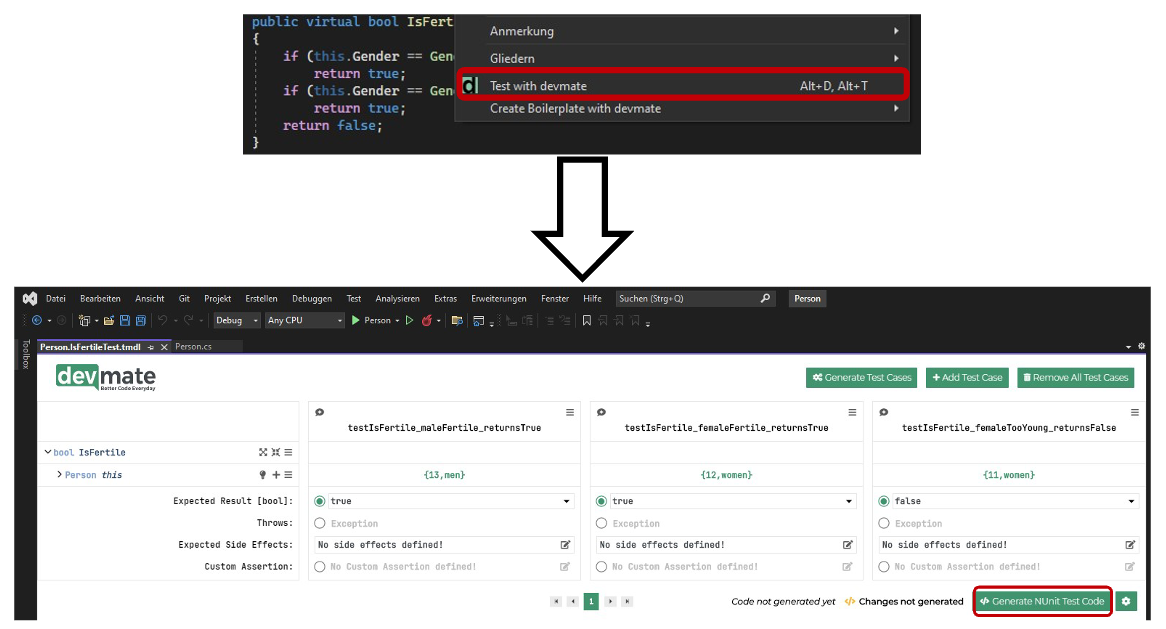Open the Erweiterungen menu
This screenshot has height=629, width=1166.
498,298
